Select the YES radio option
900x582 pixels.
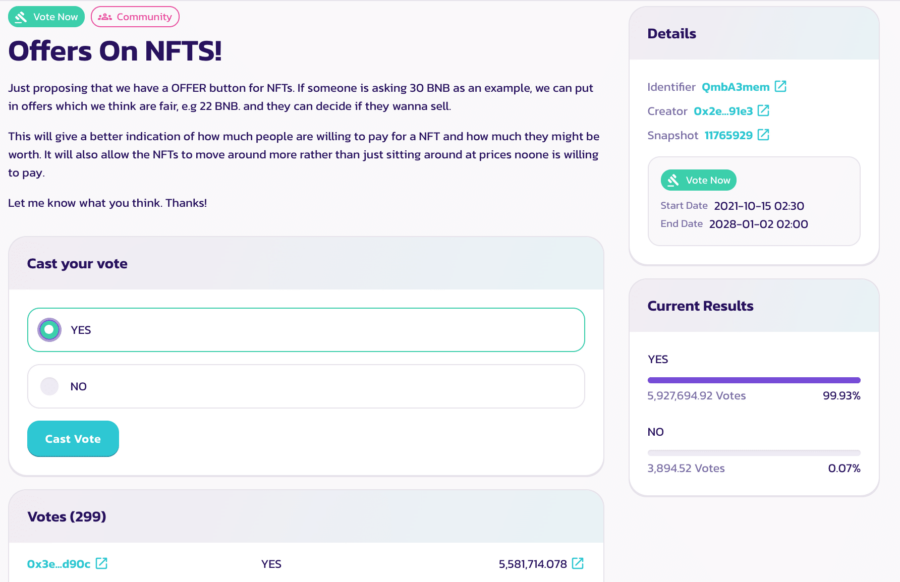pos(49,330)
